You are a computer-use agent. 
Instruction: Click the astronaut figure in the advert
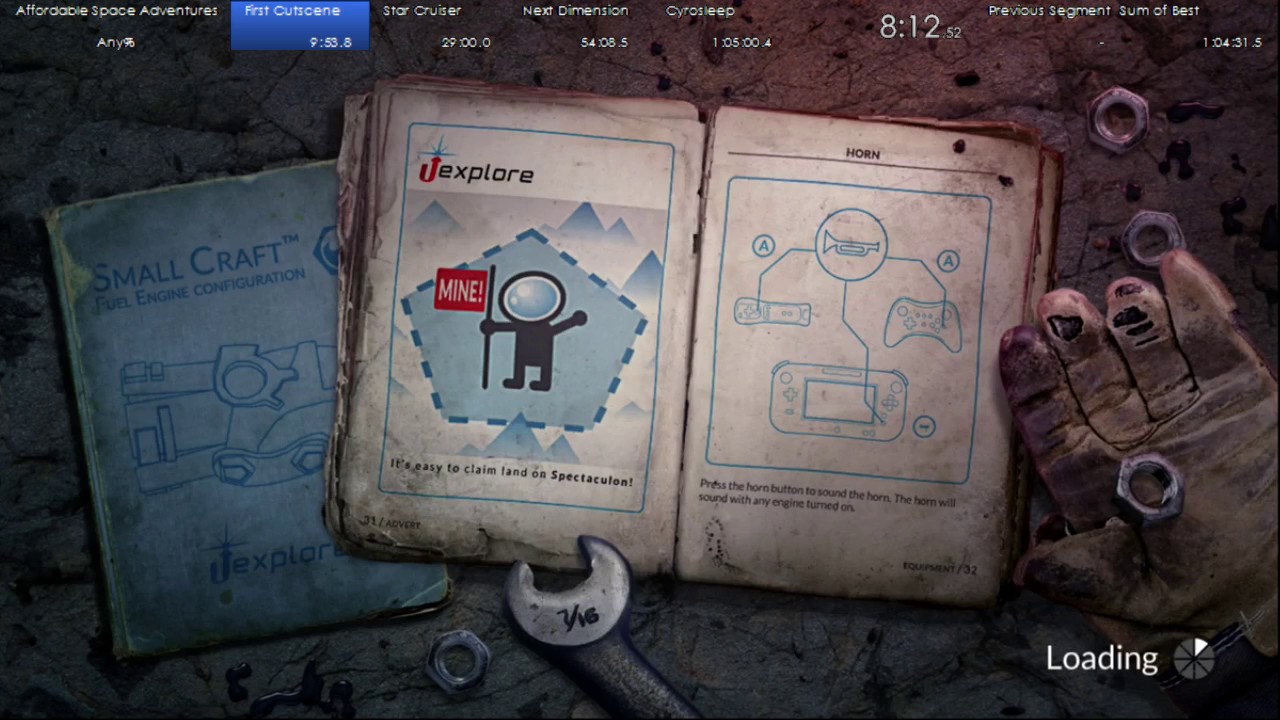(535, 330)
